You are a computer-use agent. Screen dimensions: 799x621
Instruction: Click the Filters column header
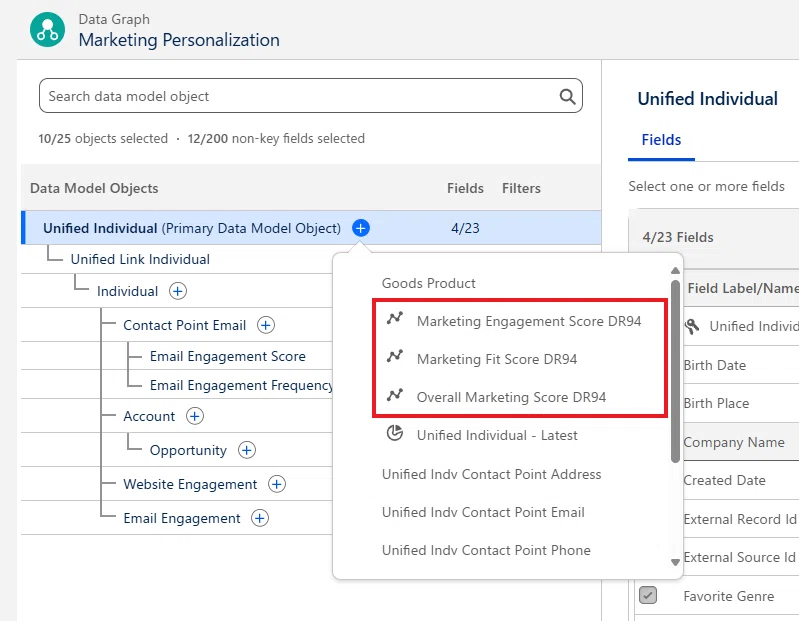521,188
